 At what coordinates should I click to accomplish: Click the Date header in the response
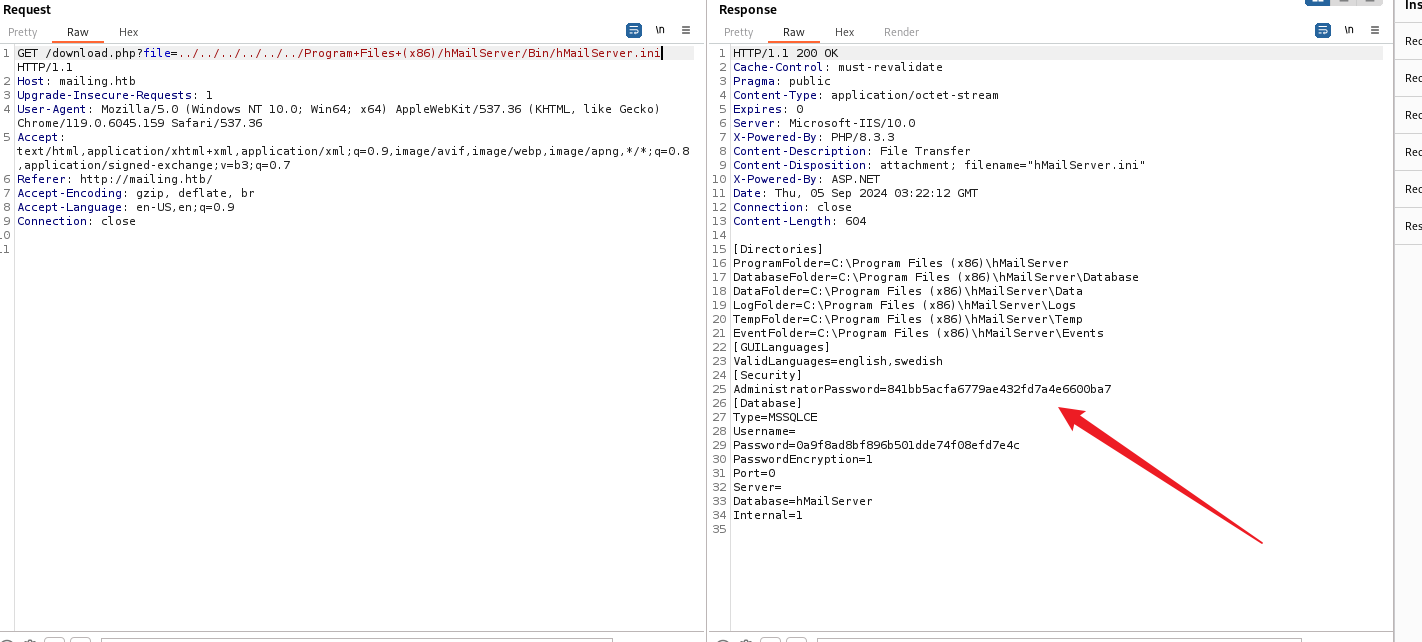(856, 193)
